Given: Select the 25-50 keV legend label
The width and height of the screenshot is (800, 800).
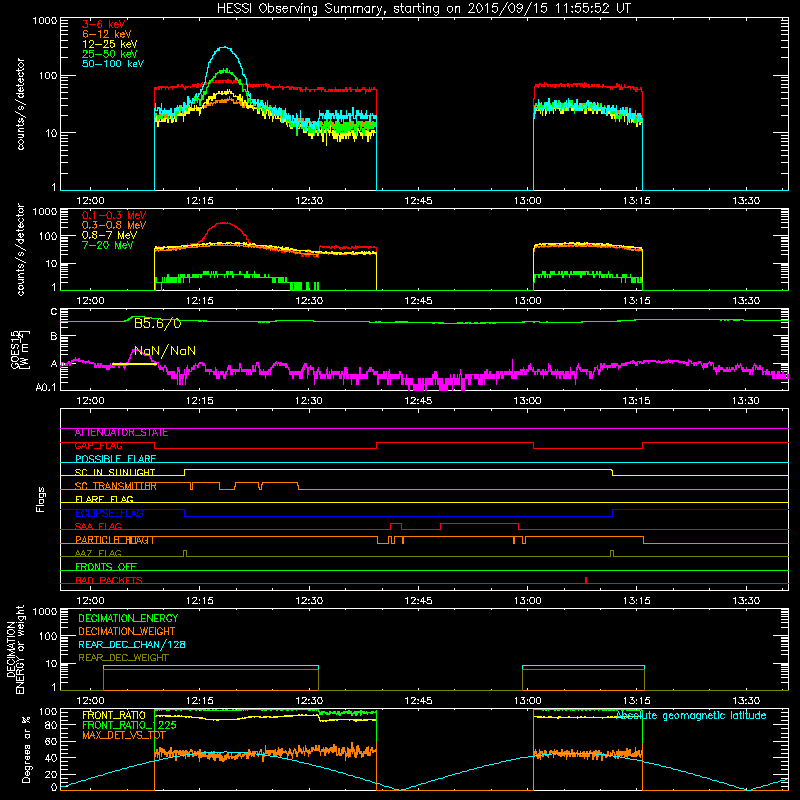Looking at the screenshot, I should (110, 54).
